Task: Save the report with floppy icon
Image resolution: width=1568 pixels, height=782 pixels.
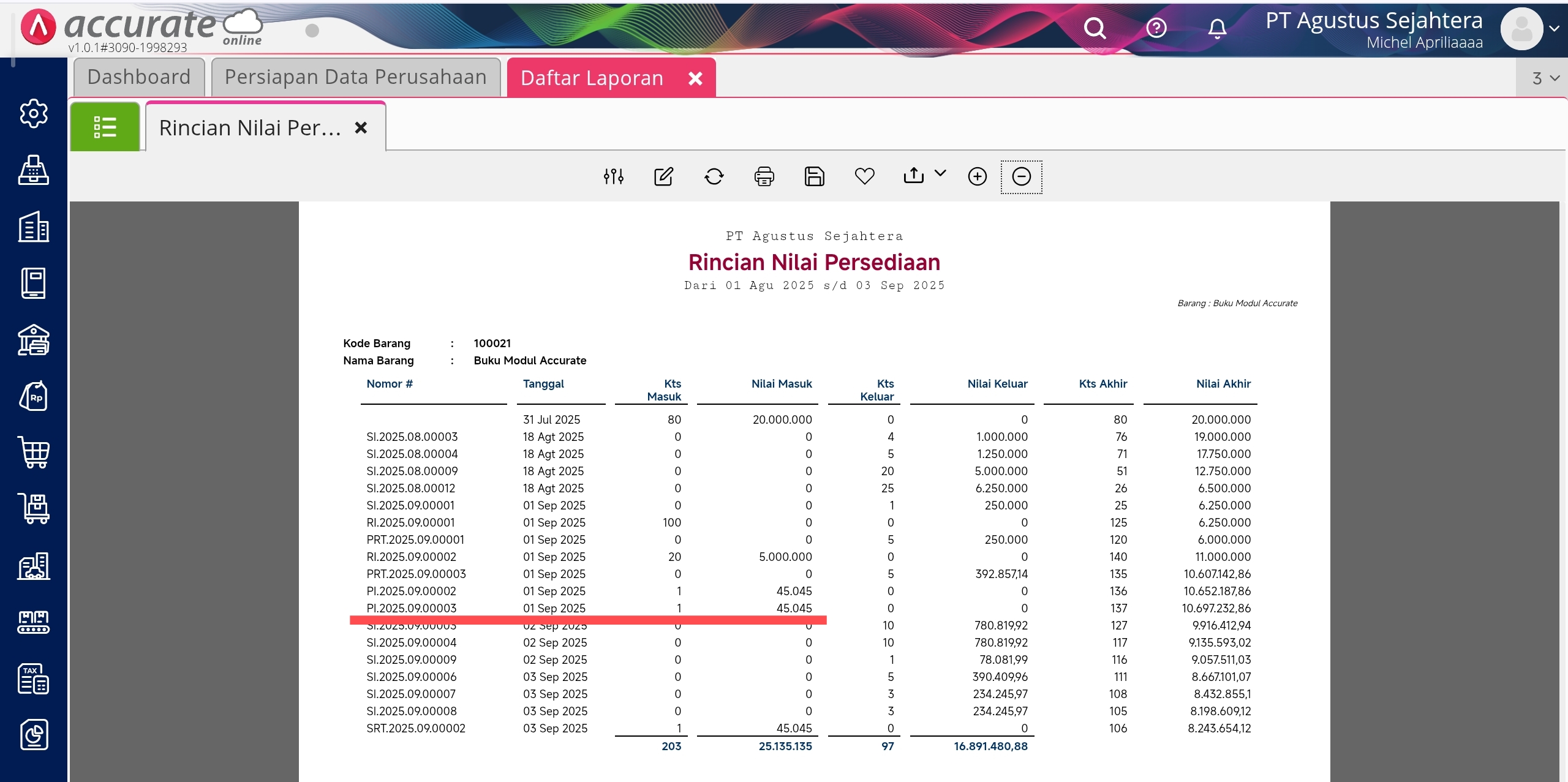Action: 814,176
